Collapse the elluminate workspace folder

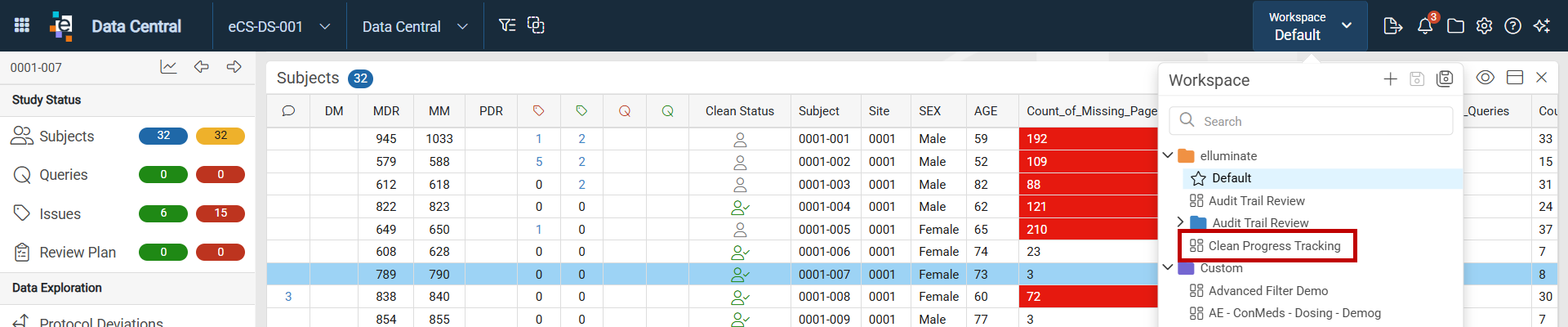point(1168,155)
